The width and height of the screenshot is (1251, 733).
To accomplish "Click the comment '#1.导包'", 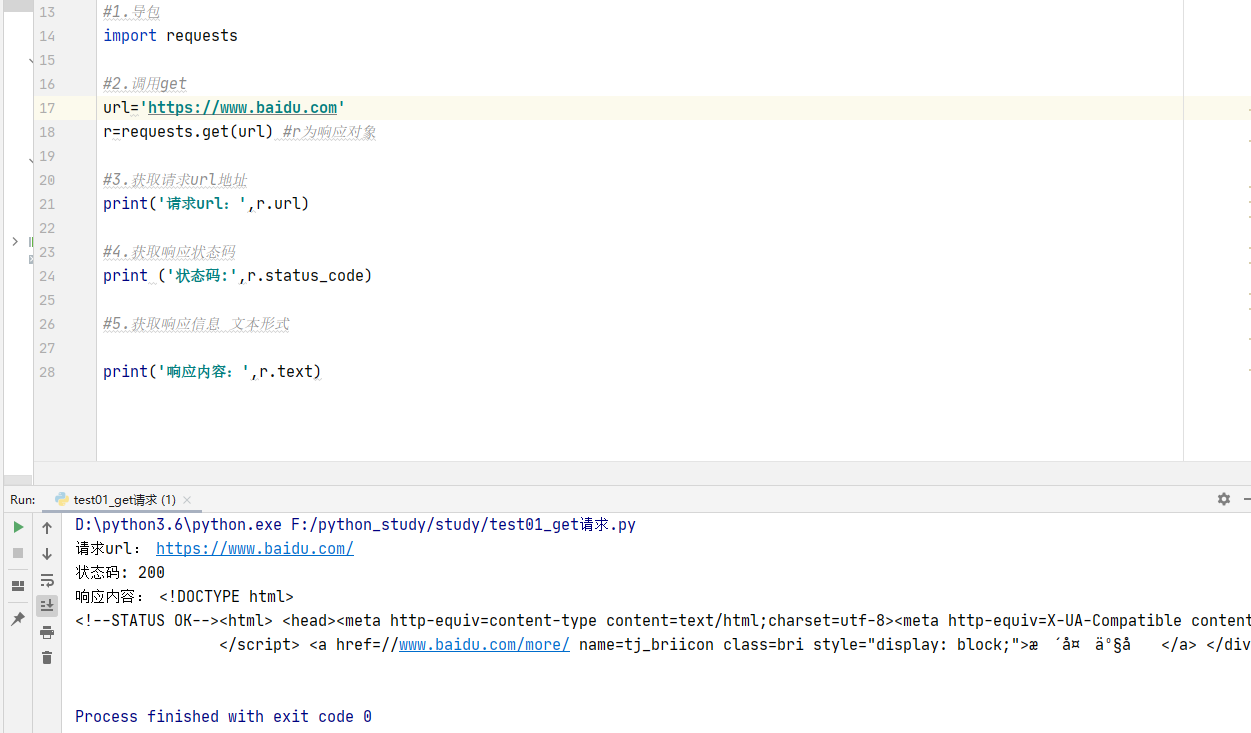I will click(x=131, y=12).
